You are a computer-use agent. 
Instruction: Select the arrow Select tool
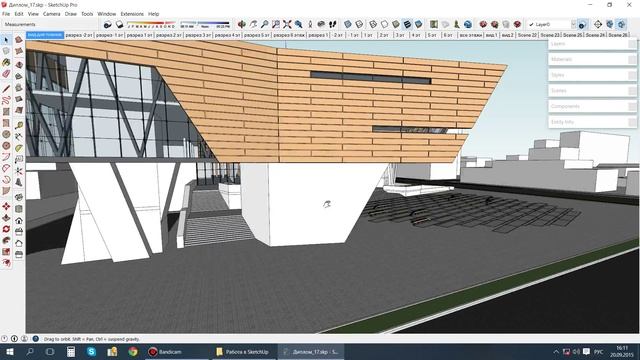pos(6,40)
